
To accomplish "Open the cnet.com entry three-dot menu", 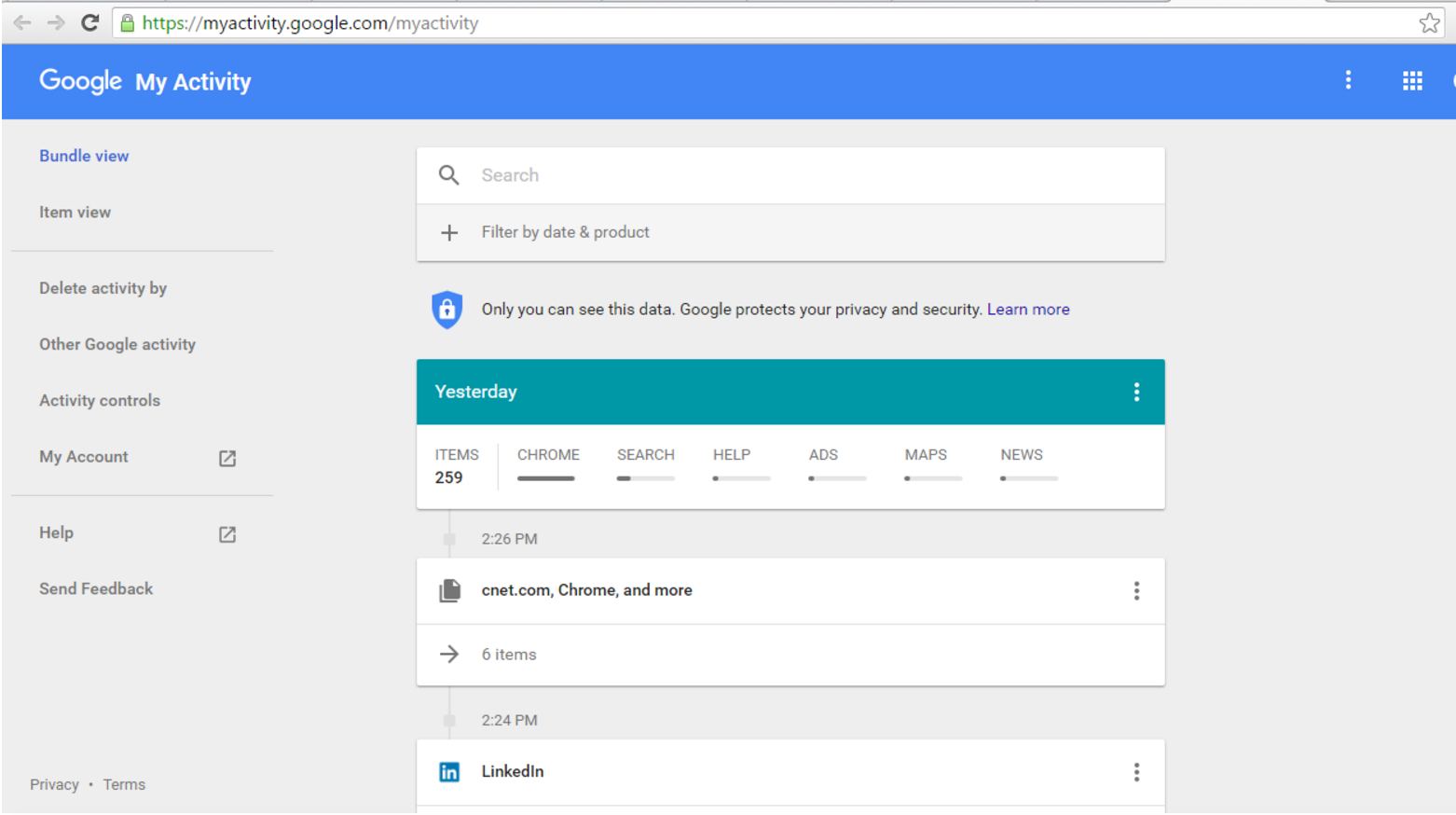I will [x=1136, y=590].
